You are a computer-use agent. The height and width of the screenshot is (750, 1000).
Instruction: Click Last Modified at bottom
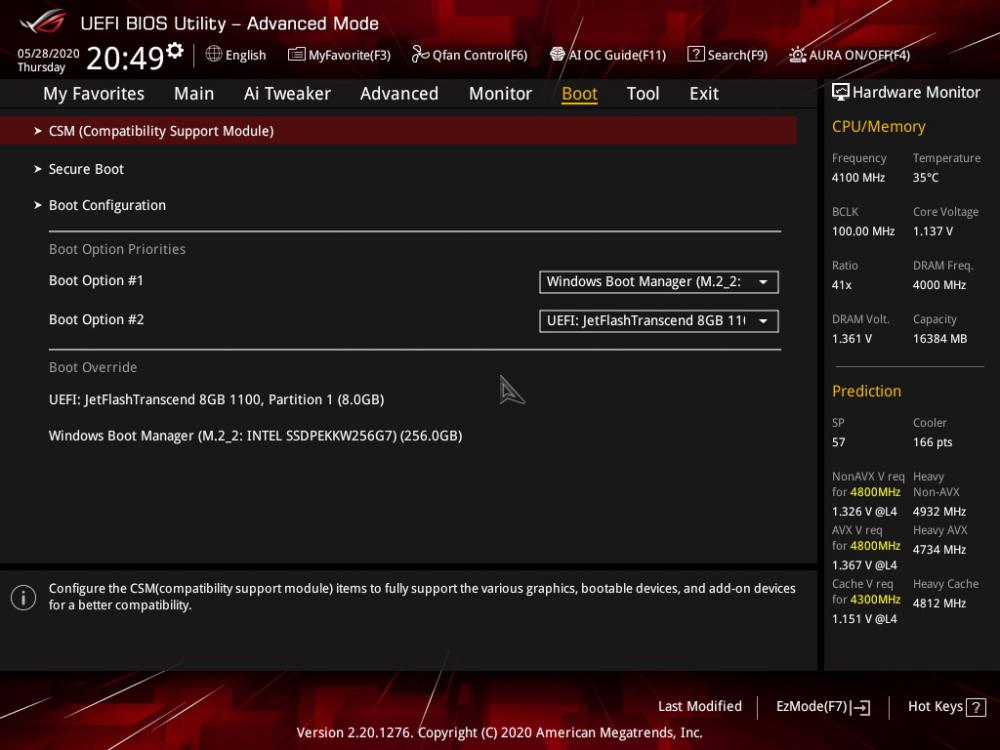coord(700,707)
